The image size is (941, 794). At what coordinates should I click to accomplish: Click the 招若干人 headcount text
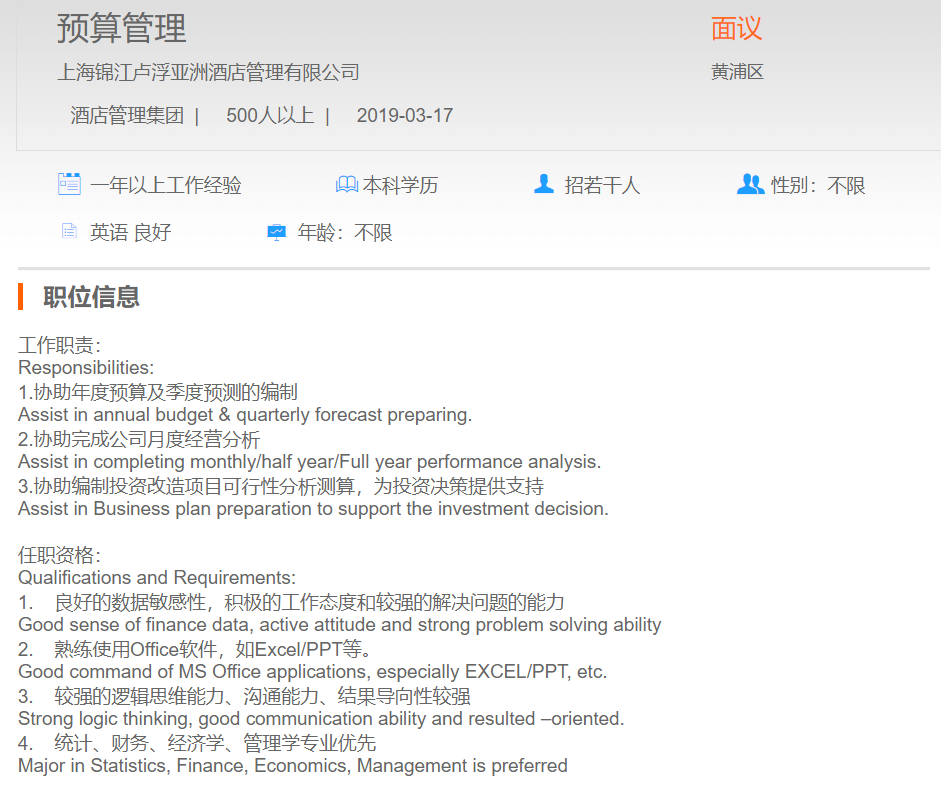coord(602,185)
